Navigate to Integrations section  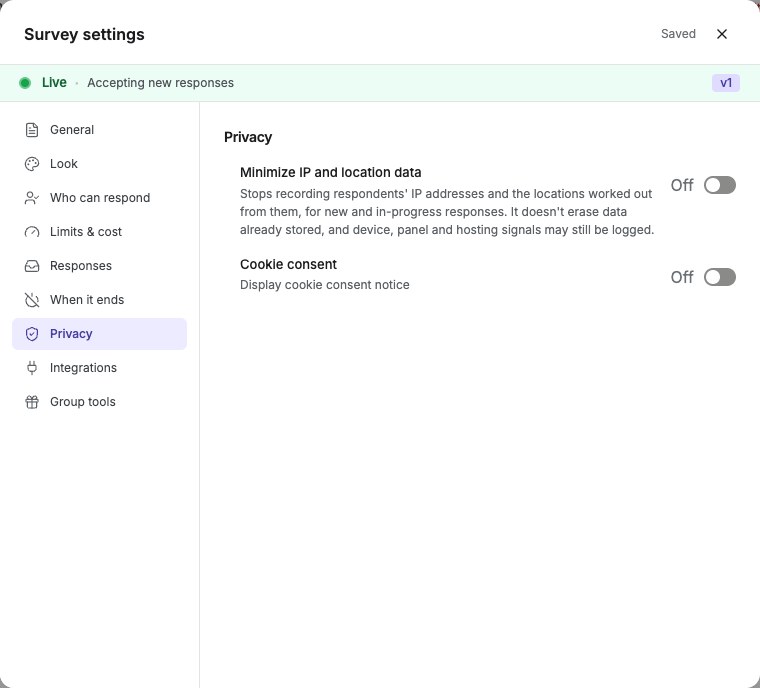(x=99, y=368)
